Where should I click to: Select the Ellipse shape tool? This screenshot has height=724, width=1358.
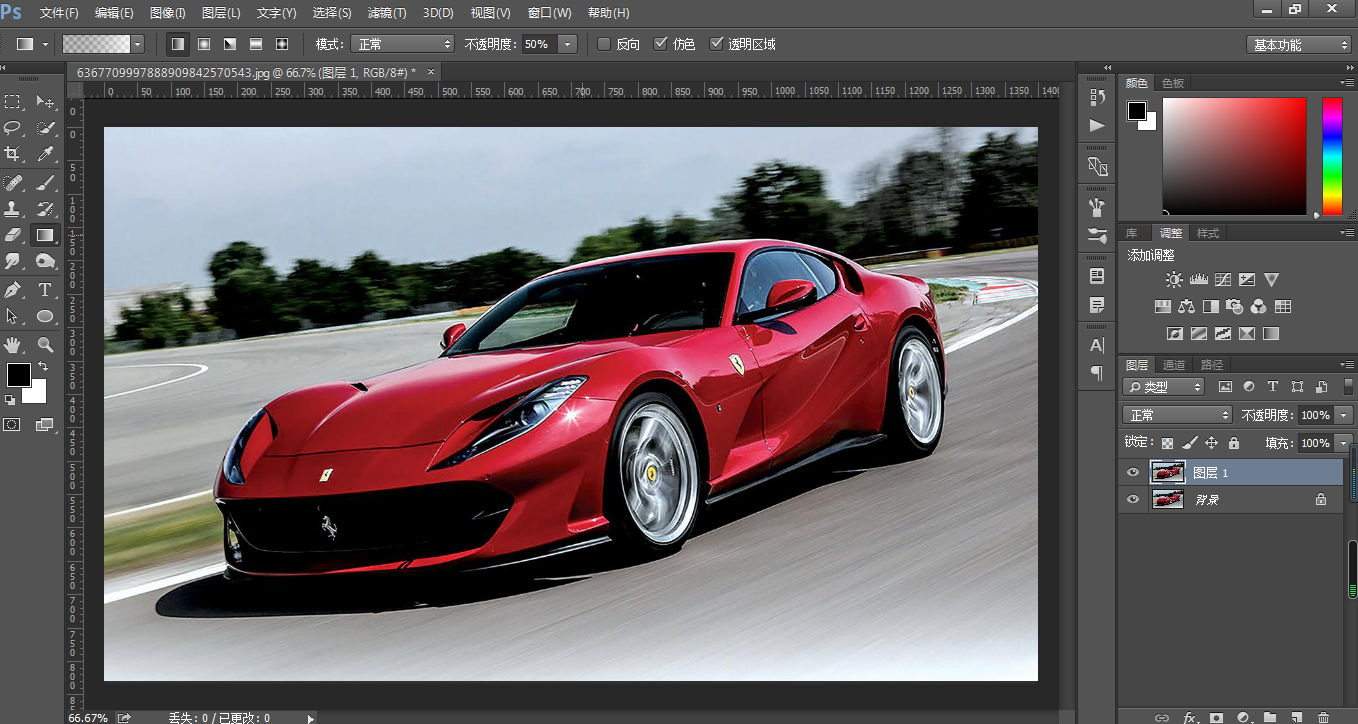point(45,316)
